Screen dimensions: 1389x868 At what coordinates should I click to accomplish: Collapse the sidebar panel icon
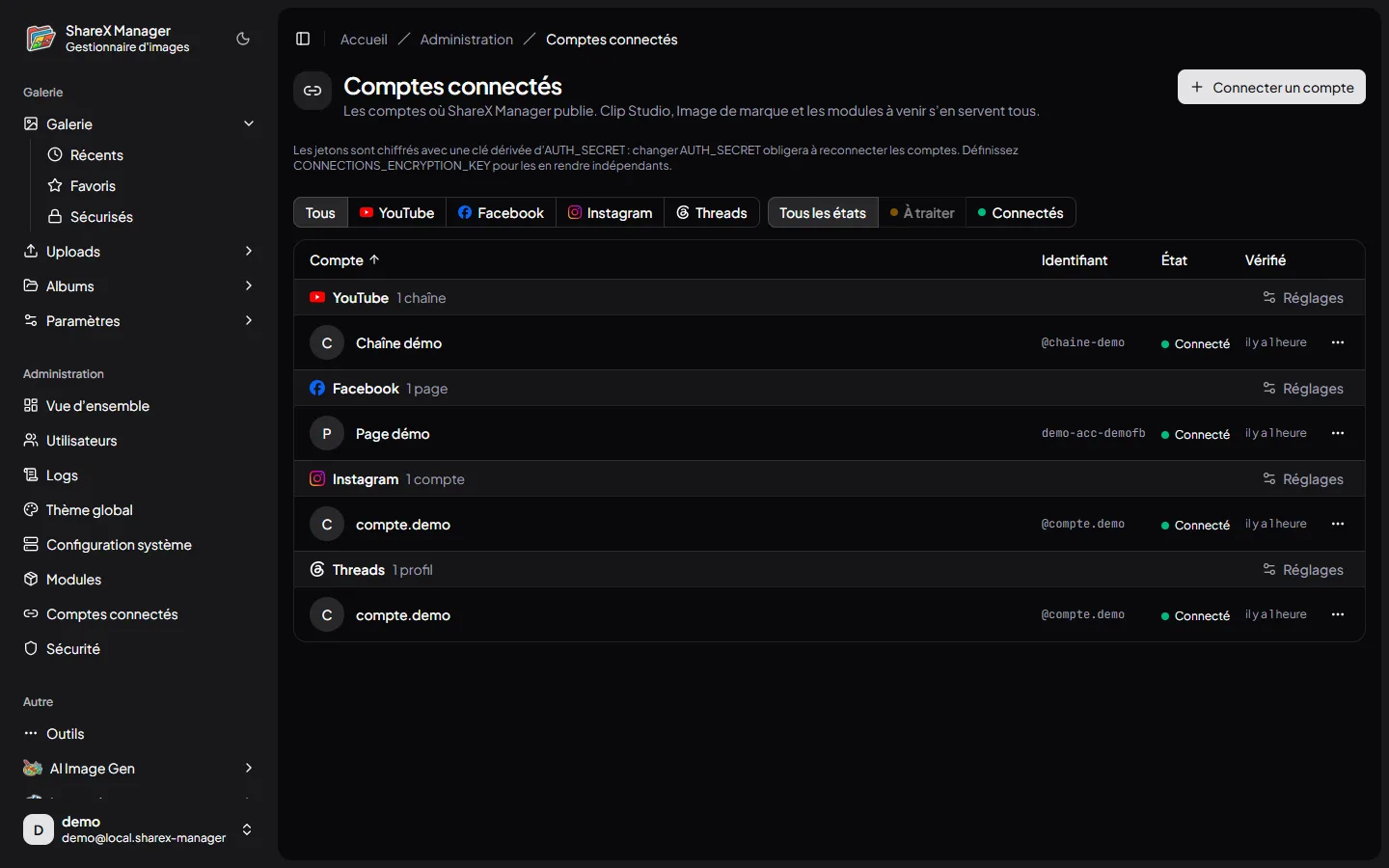click(x=303, y=39)
